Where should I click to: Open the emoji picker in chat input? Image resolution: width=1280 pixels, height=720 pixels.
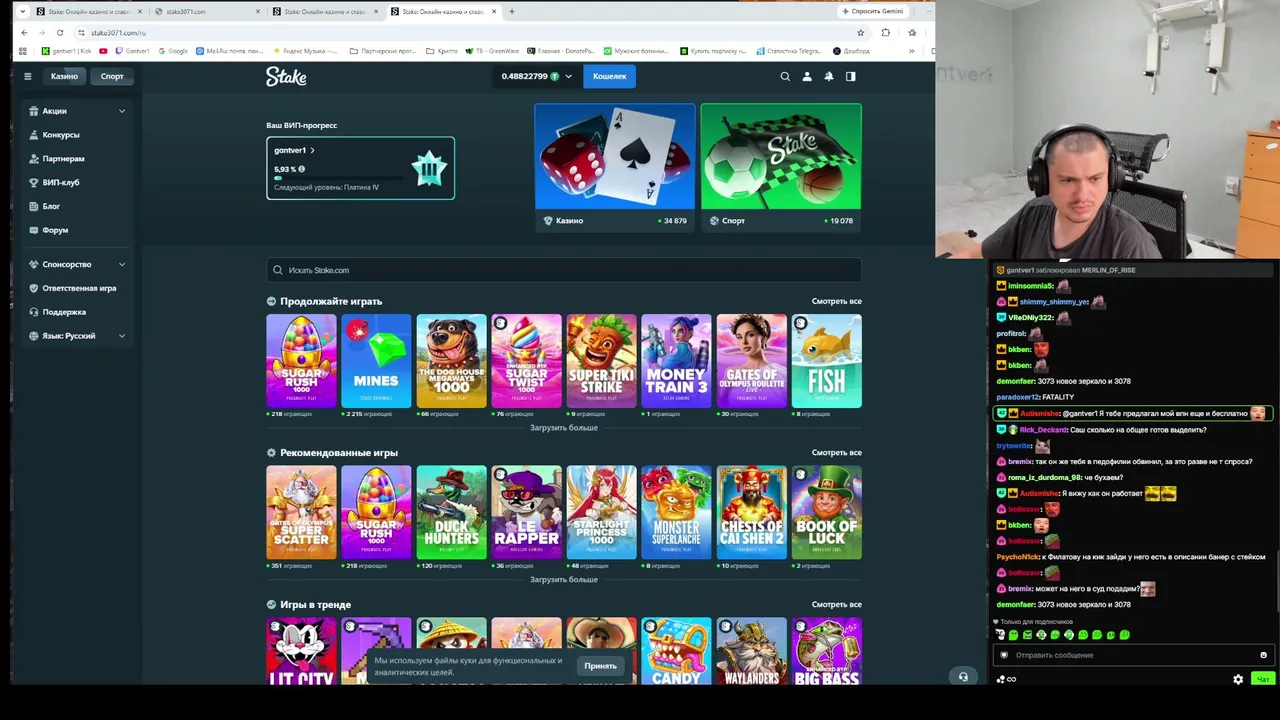pyautogui.click(x=1263, y=655)
